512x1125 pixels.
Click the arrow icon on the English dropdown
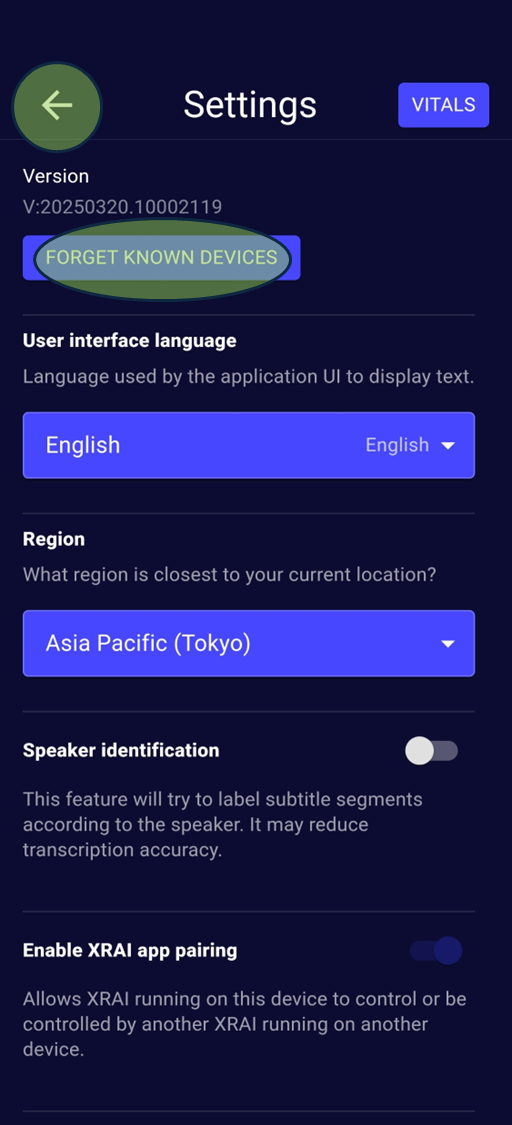point(448,446)
